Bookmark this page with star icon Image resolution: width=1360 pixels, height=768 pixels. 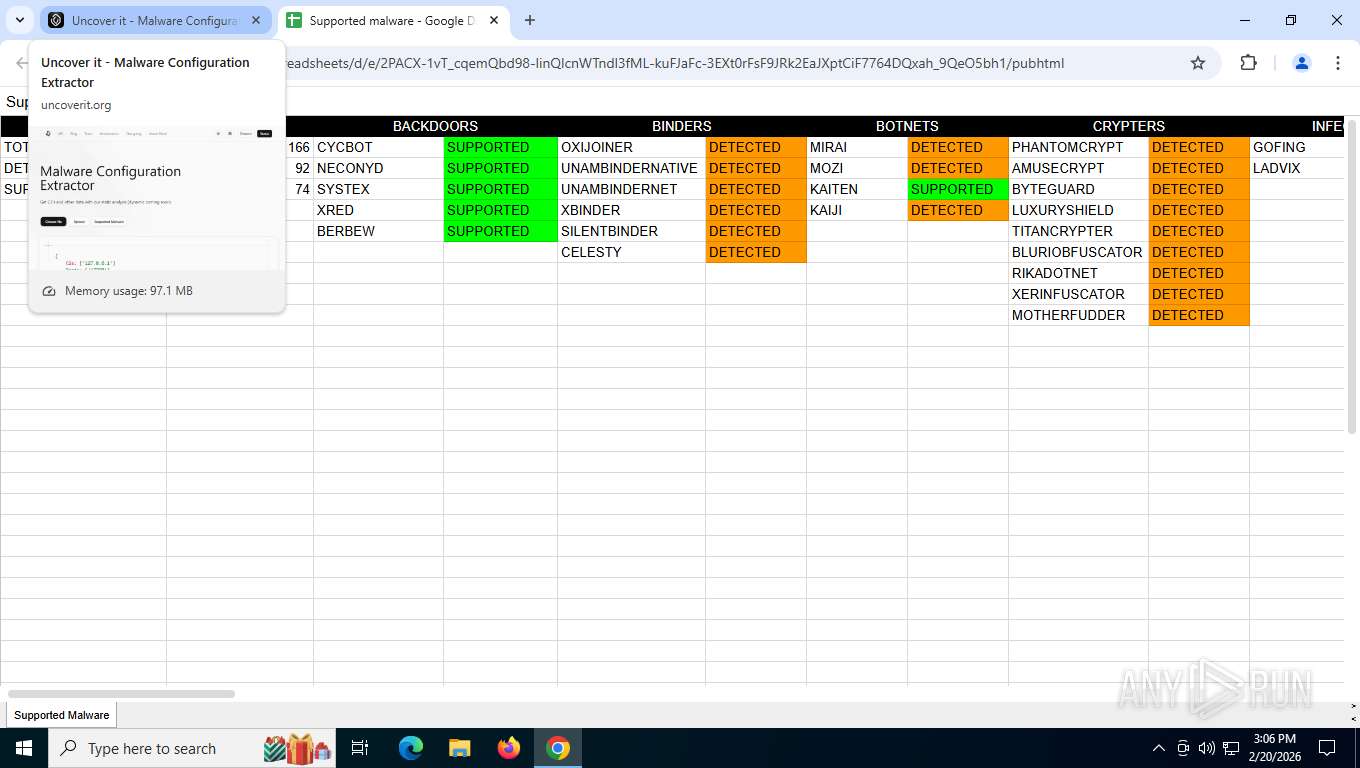pyautogui.click(x=1198, y=63)
